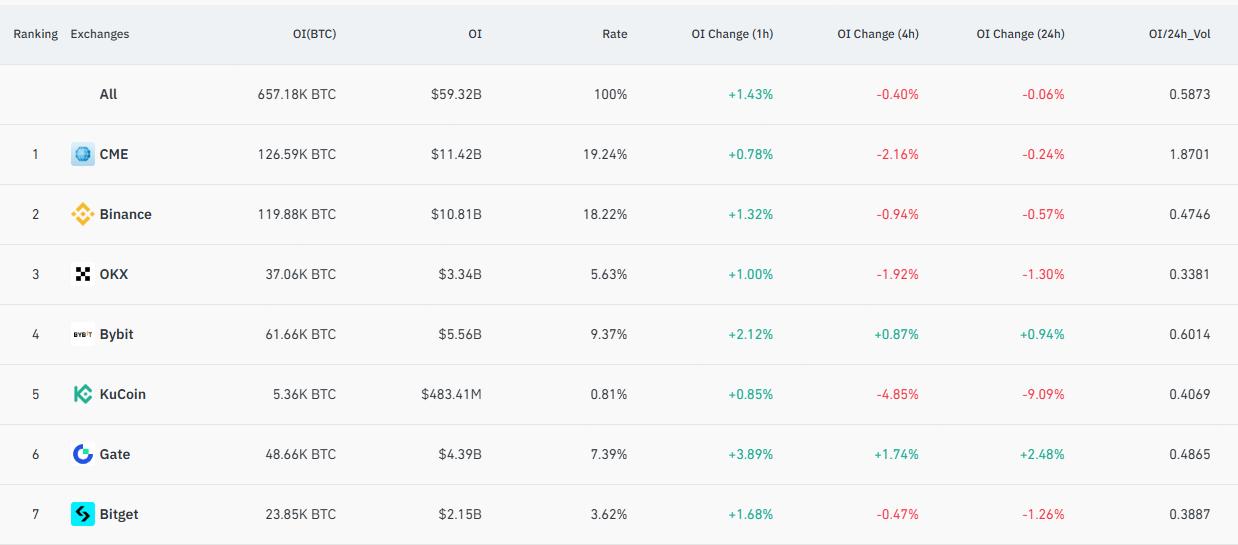
Task: Sort by OI(BTC) column header
Action: 314,34
